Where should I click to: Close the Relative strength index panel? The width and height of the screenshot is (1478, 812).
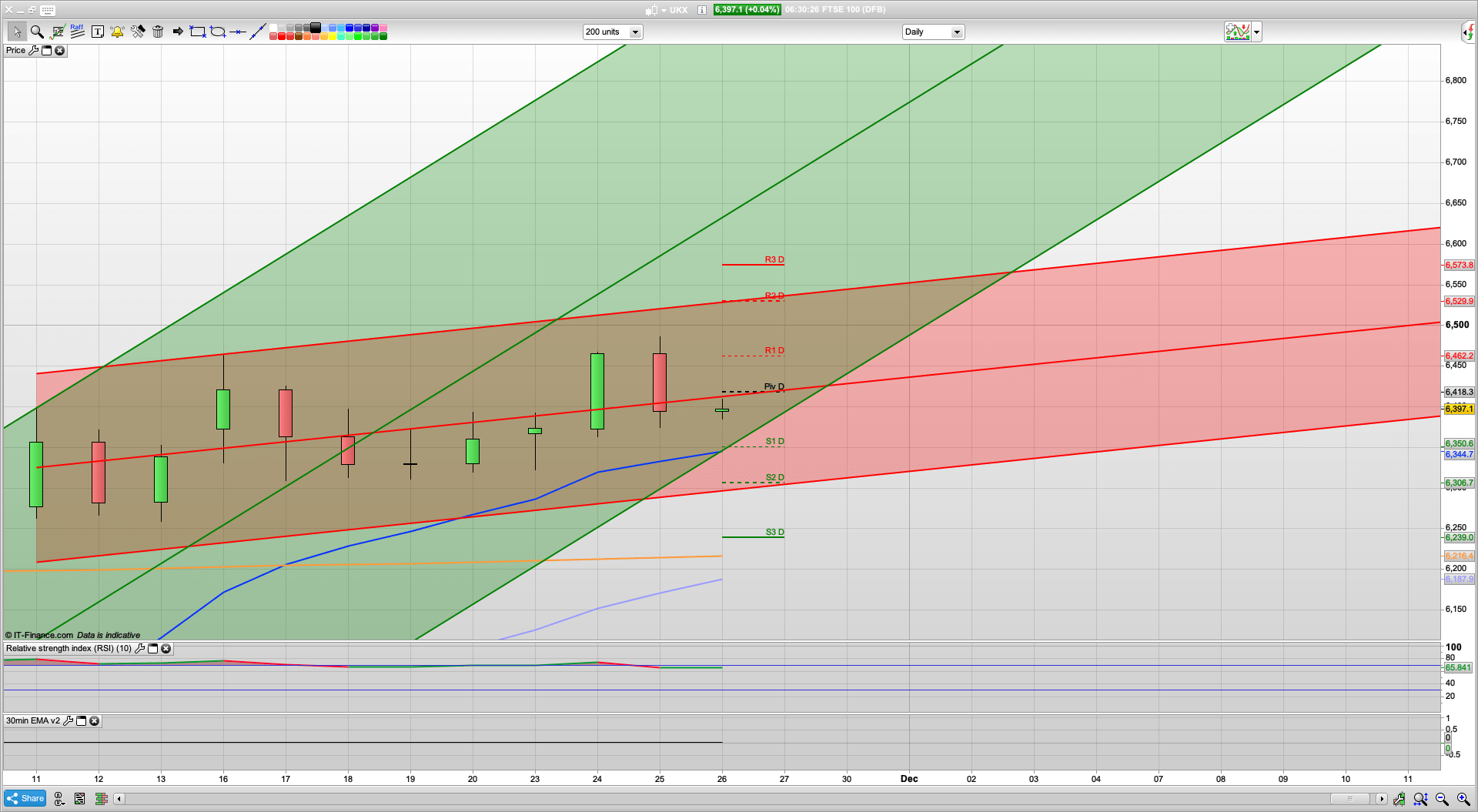pyautogui.click(x=166, y=648)
